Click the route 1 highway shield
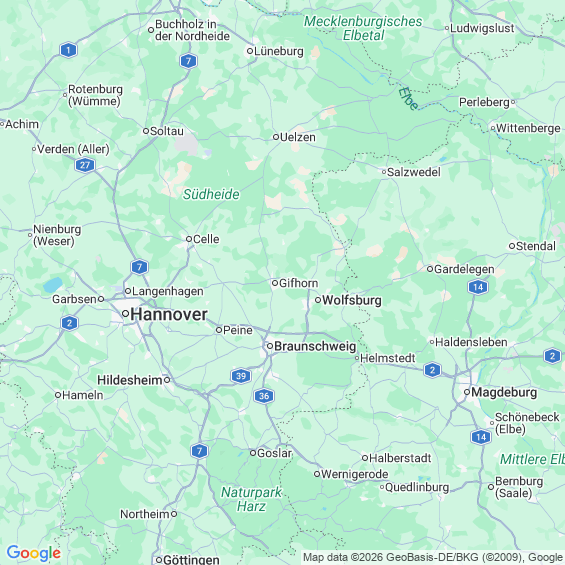Image resolution: width=565 pixels, height=565 pixels. [x=68, y=50]
